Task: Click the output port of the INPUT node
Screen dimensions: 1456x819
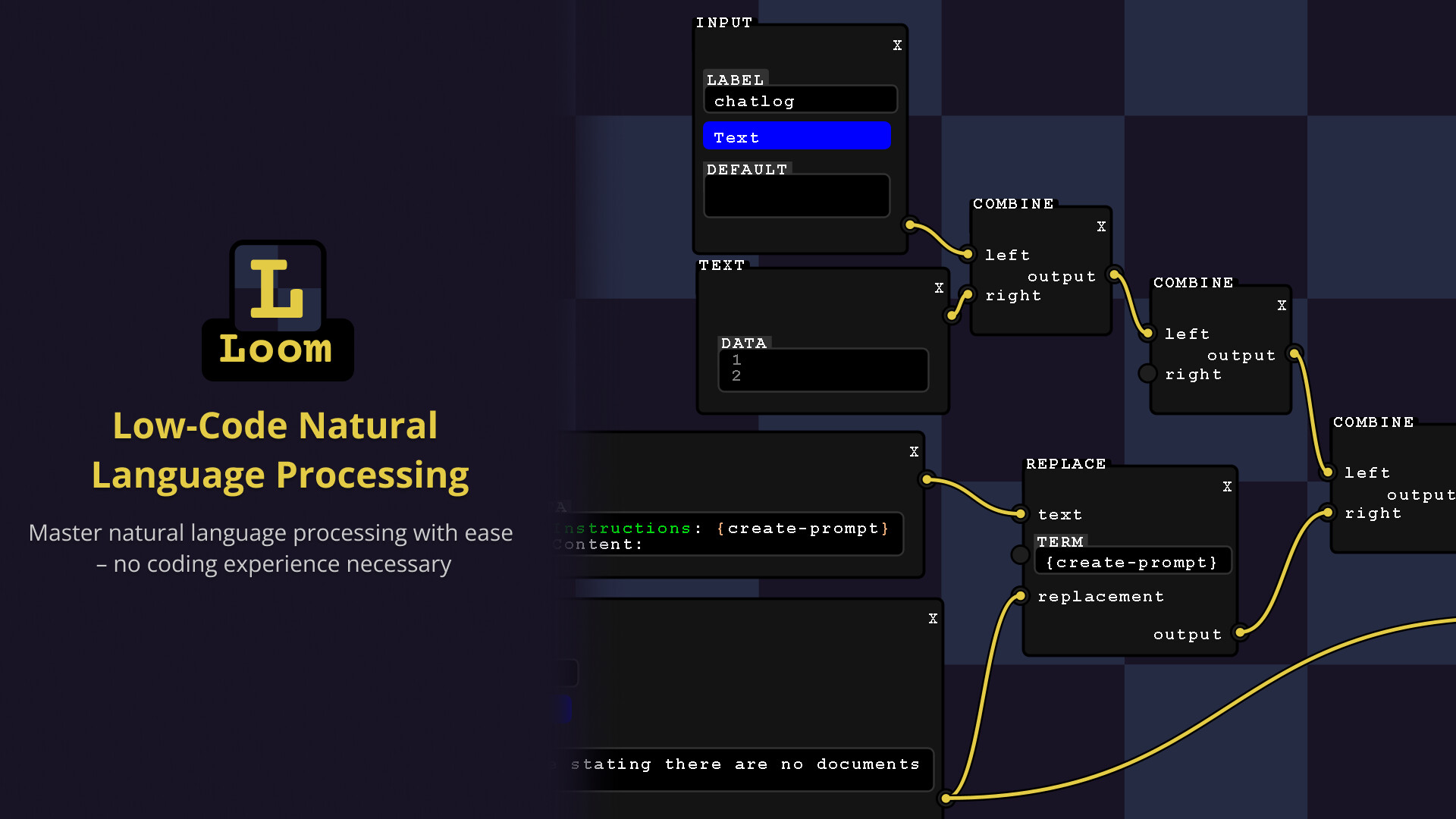Action: point(908,225)
